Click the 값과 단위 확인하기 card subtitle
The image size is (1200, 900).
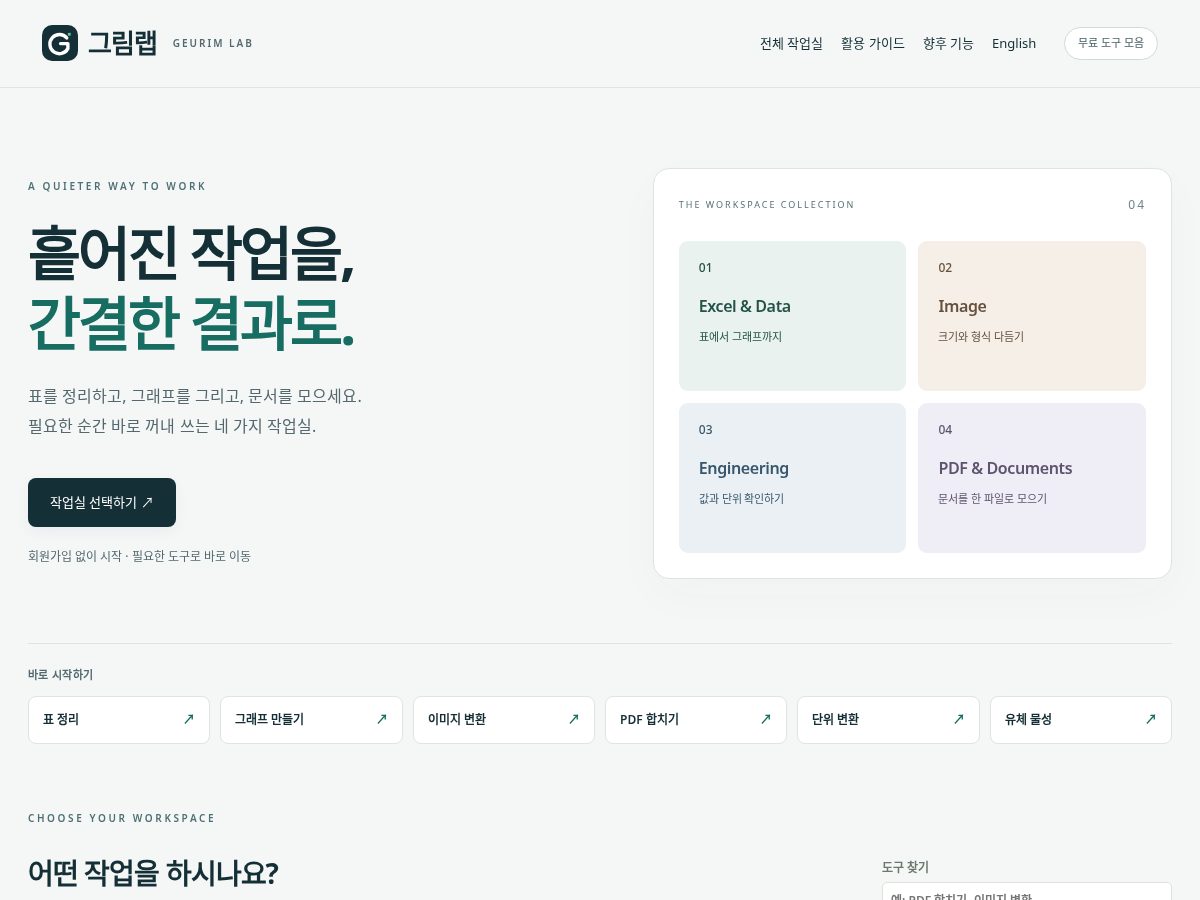pyautogui.click(x=741, y=499)
